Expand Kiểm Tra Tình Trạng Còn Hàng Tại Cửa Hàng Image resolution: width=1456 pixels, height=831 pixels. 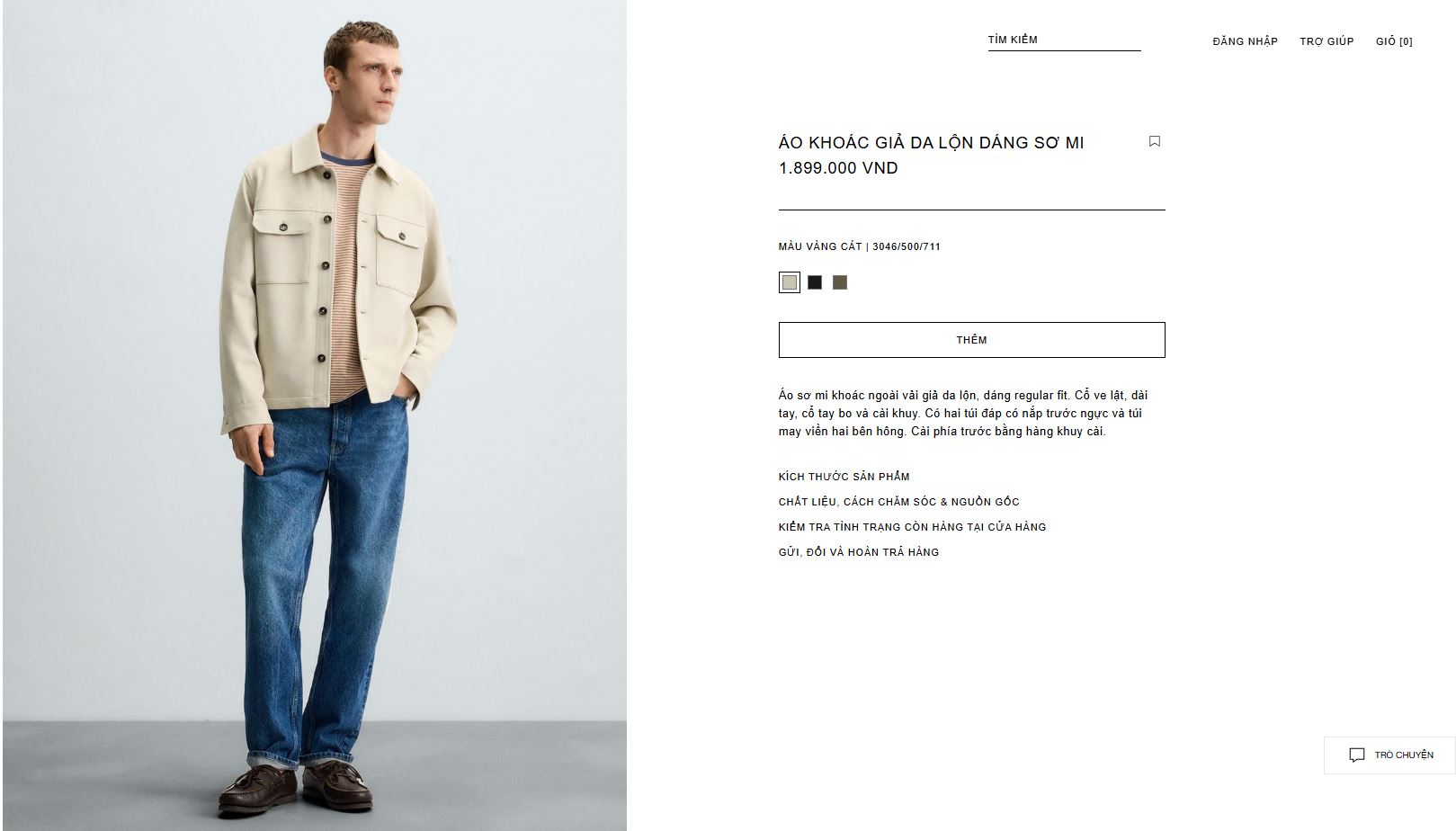[x=913, y=527]
